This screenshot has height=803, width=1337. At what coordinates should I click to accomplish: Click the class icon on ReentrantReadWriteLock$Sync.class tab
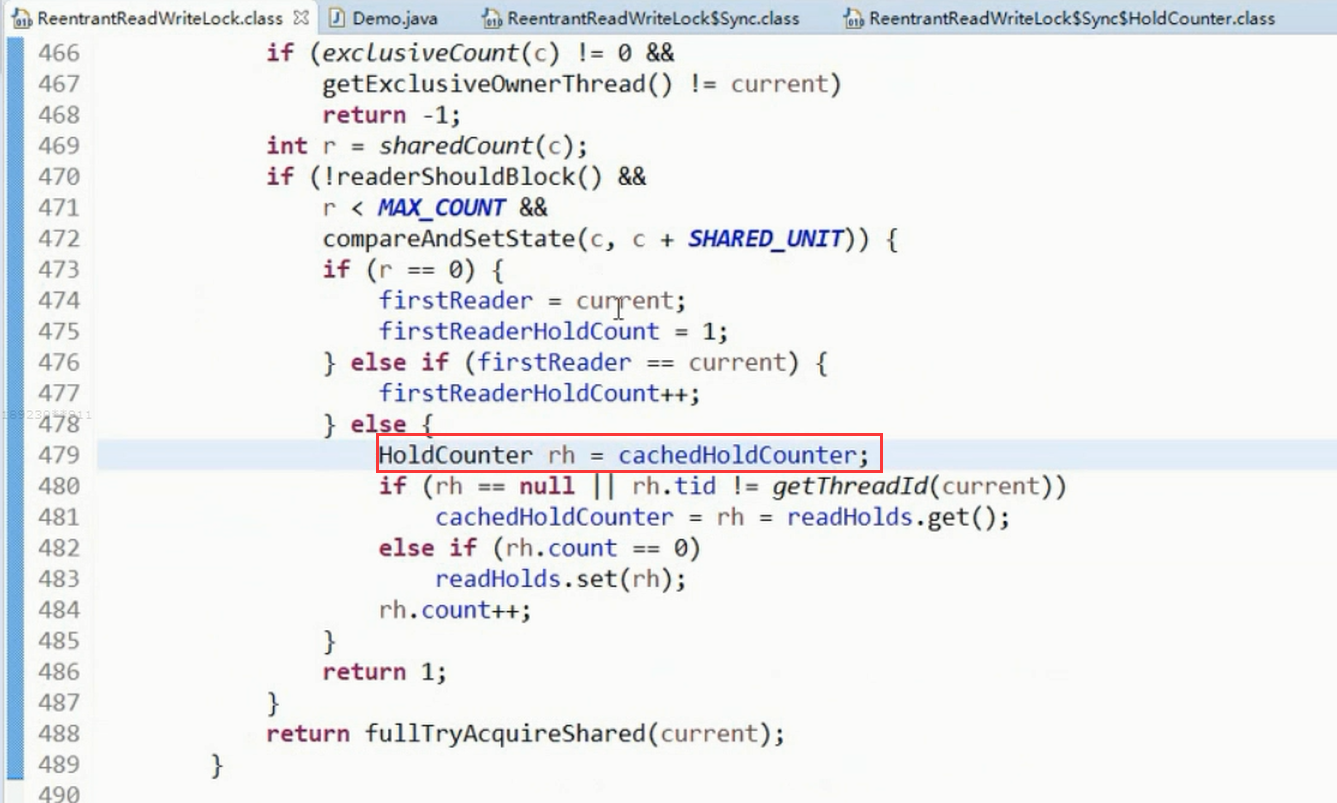click(x=492, y=18)
